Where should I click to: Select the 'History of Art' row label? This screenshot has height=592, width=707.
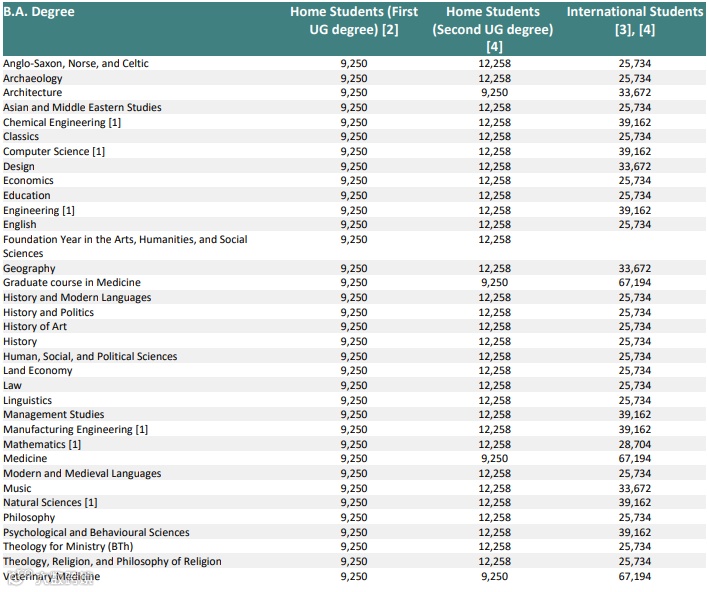tap(35, 326)
